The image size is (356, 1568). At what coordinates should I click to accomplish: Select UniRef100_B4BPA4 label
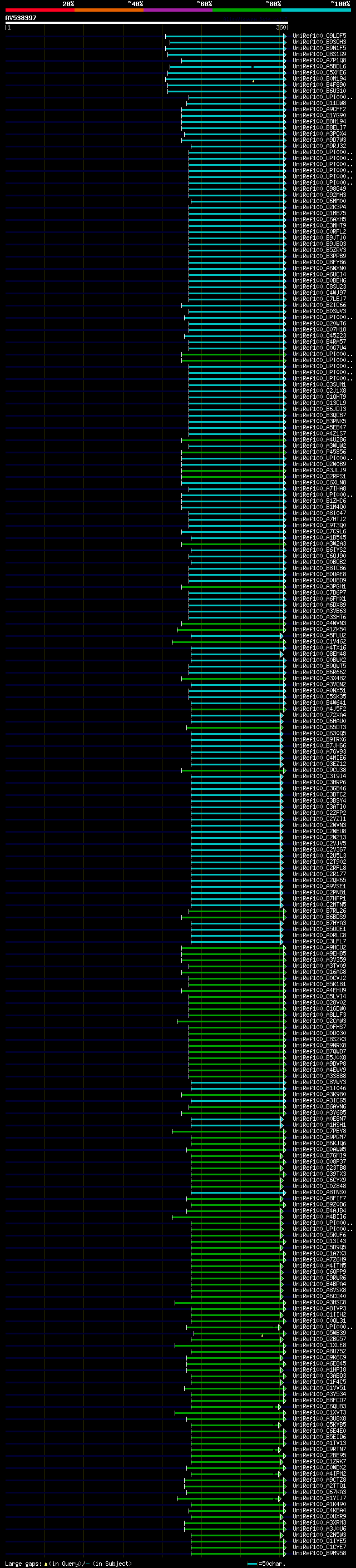click(x=319, y=1284)
